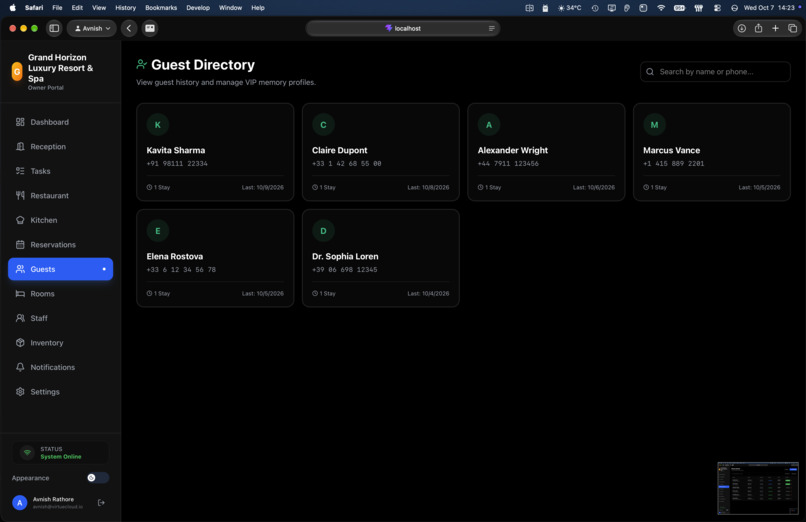This screenshot has height=522, width=806.
Task: Click the M avatar on Marcus's card
Action: [x=654, y=124]
